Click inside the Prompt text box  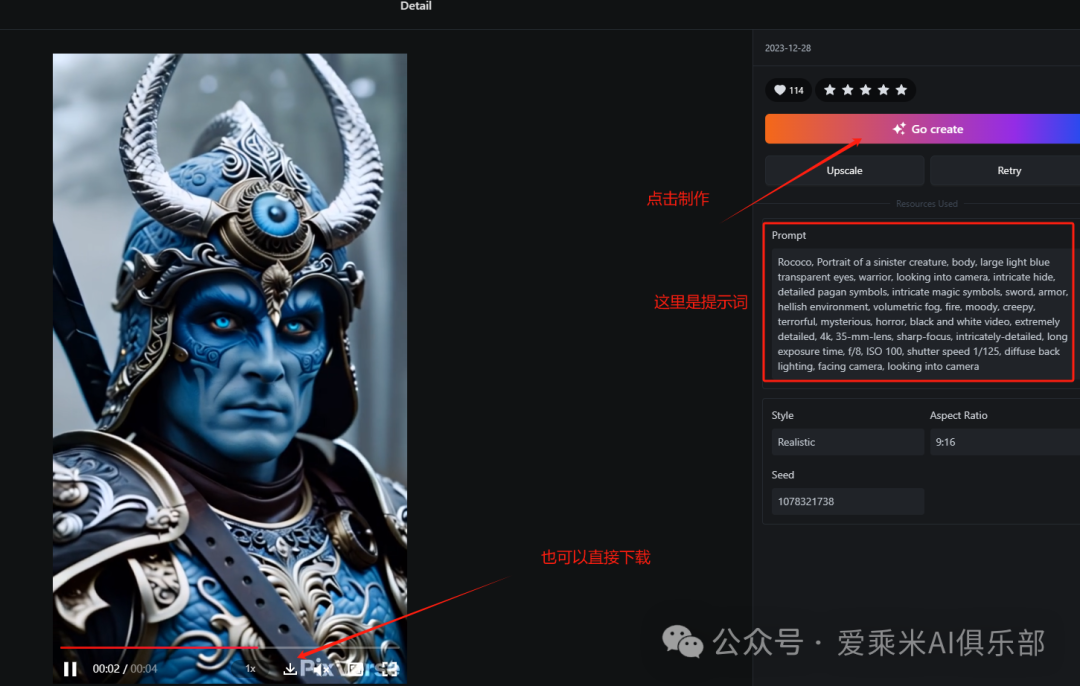pos(918,315)
